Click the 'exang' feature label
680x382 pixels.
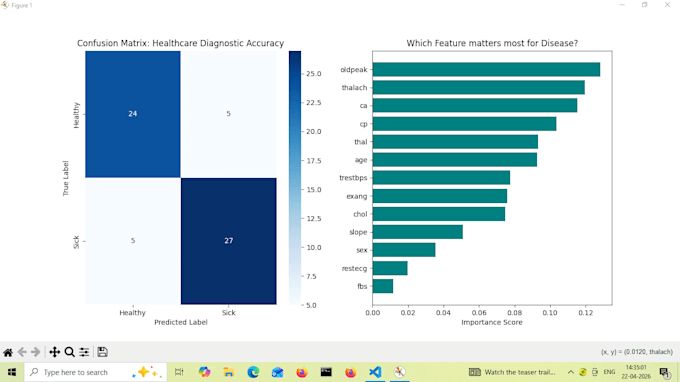click(x=356, y=196)
